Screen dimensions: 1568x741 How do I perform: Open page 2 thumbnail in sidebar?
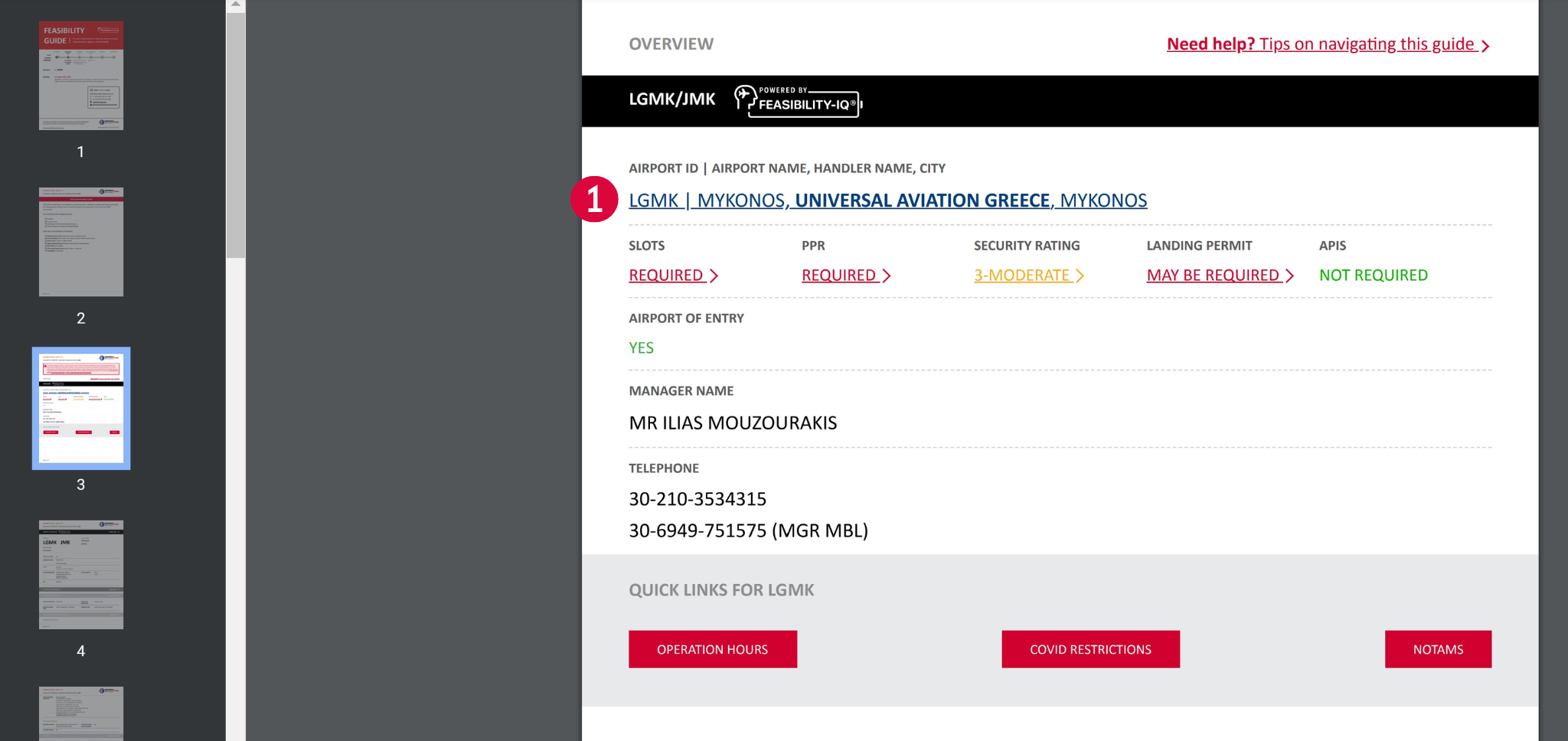[x=81, y=242]
